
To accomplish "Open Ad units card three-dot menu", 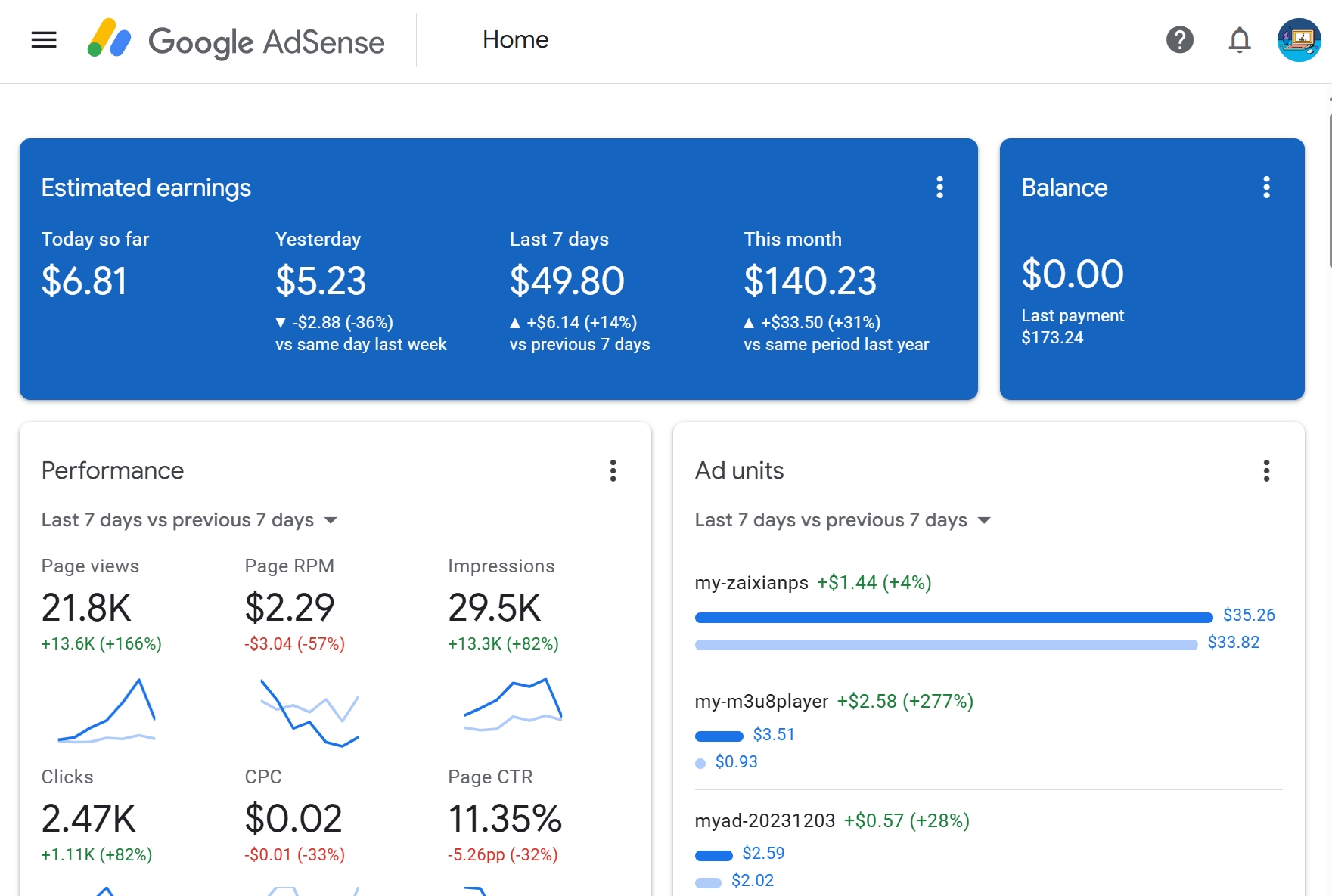I will [1266, 470].
